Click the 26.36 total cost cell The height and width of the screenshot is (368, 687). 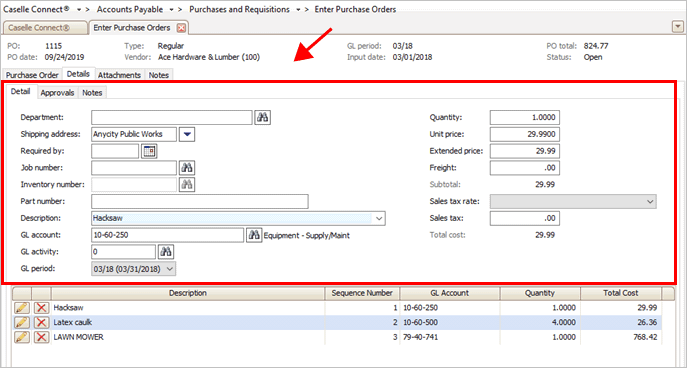point(621,323)
